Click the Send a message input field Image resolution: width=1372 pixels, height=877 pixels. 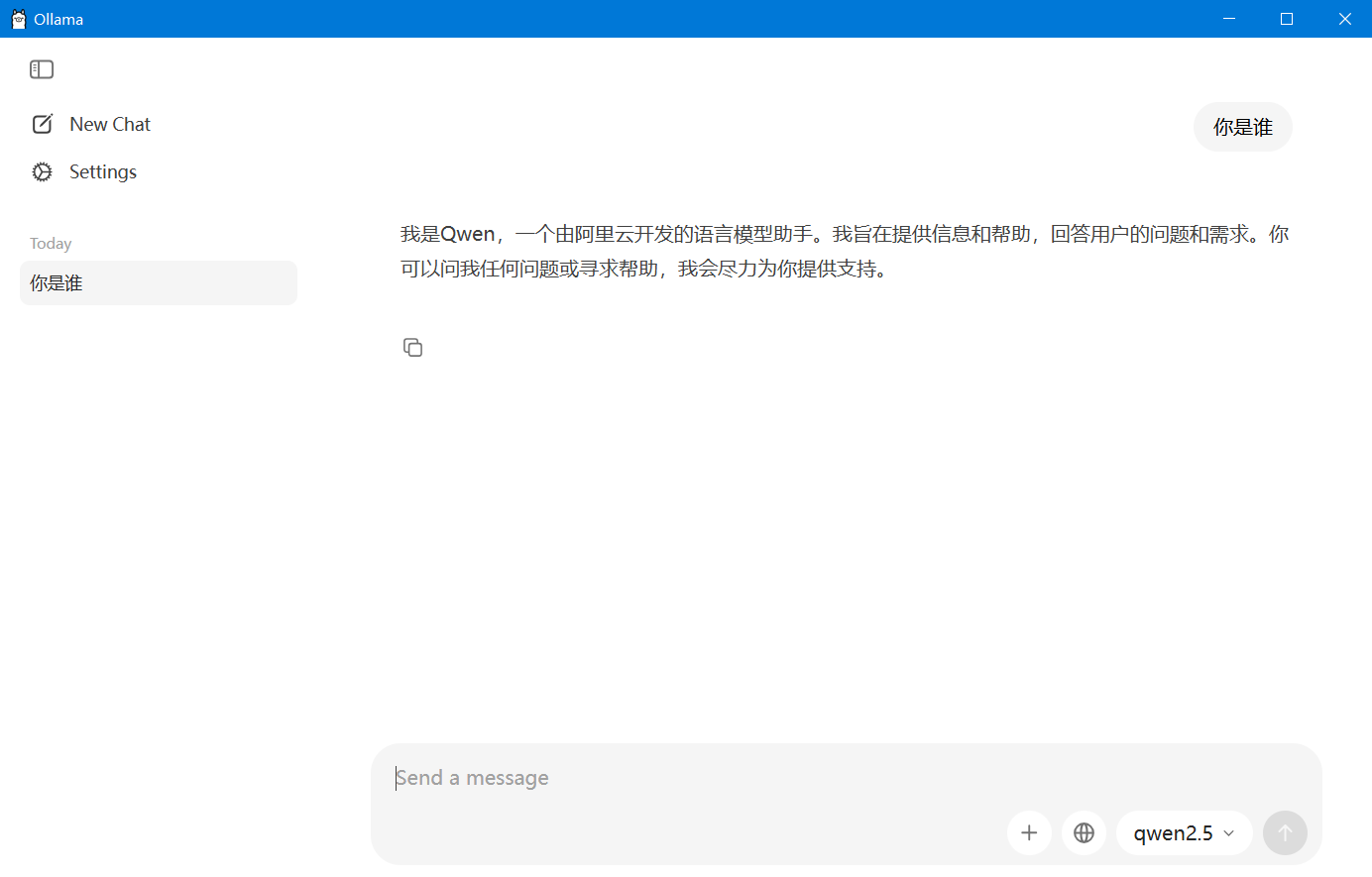tap(846, 778)
